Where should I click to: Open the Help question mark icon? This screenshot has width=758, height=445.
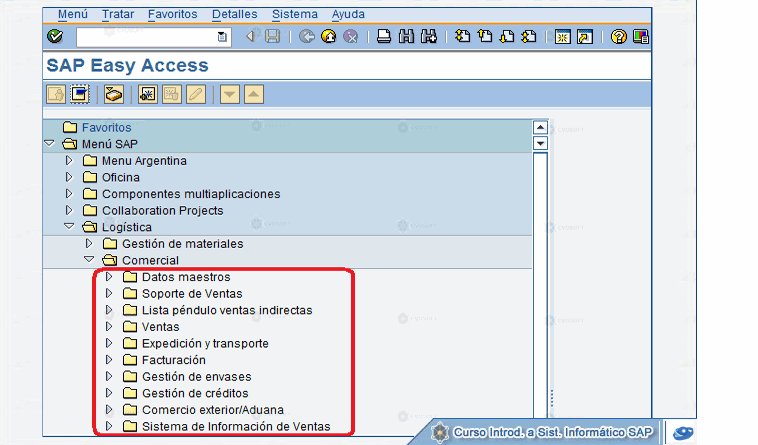(x=618, y=37)
